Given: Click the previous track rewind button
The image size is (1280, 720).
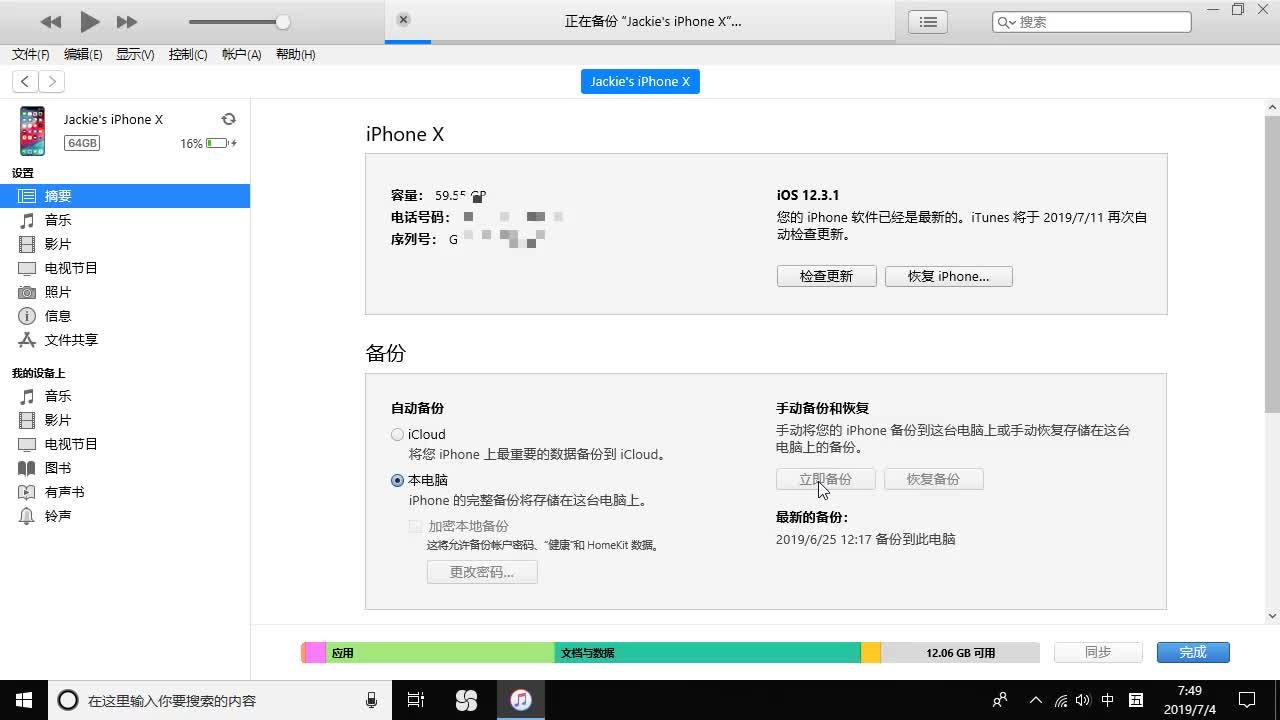Looking at the screenshot, I should [x=51, y=22].
